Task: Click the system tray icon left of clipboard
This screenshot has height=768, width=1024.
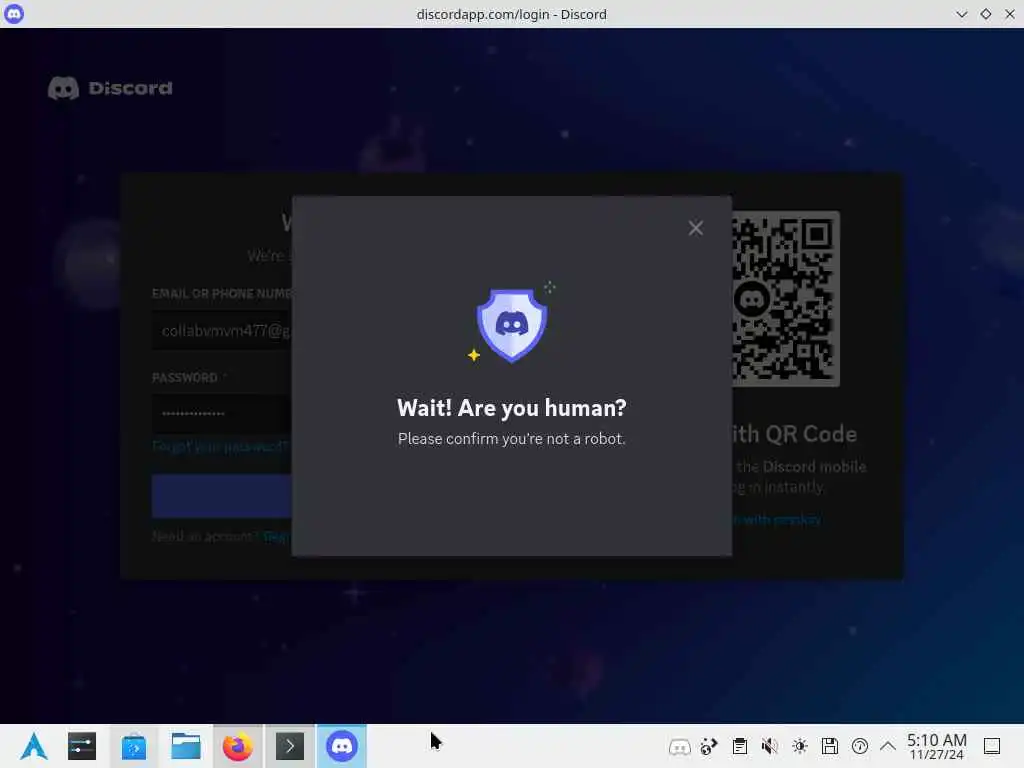Action: point(709,746)
